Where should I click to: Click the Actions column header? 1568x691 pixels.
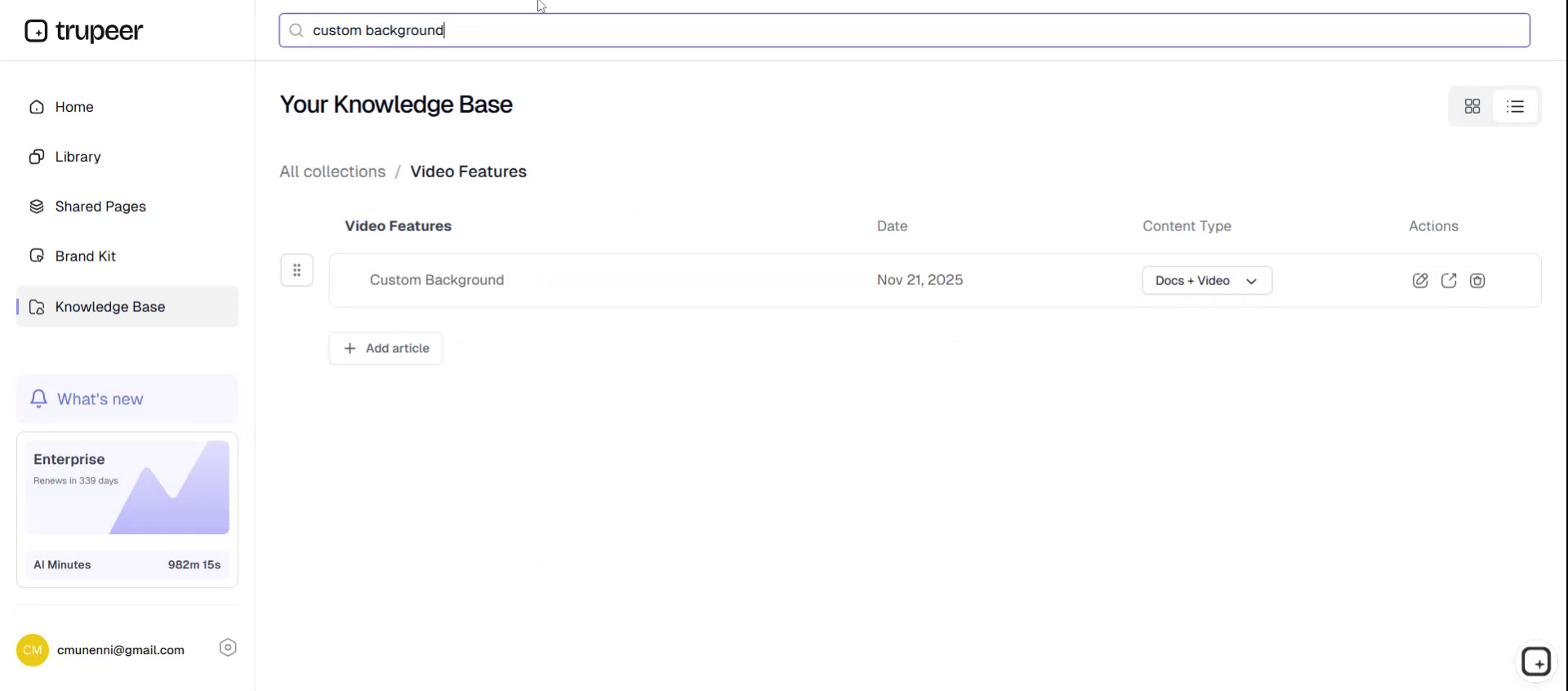1433,226
